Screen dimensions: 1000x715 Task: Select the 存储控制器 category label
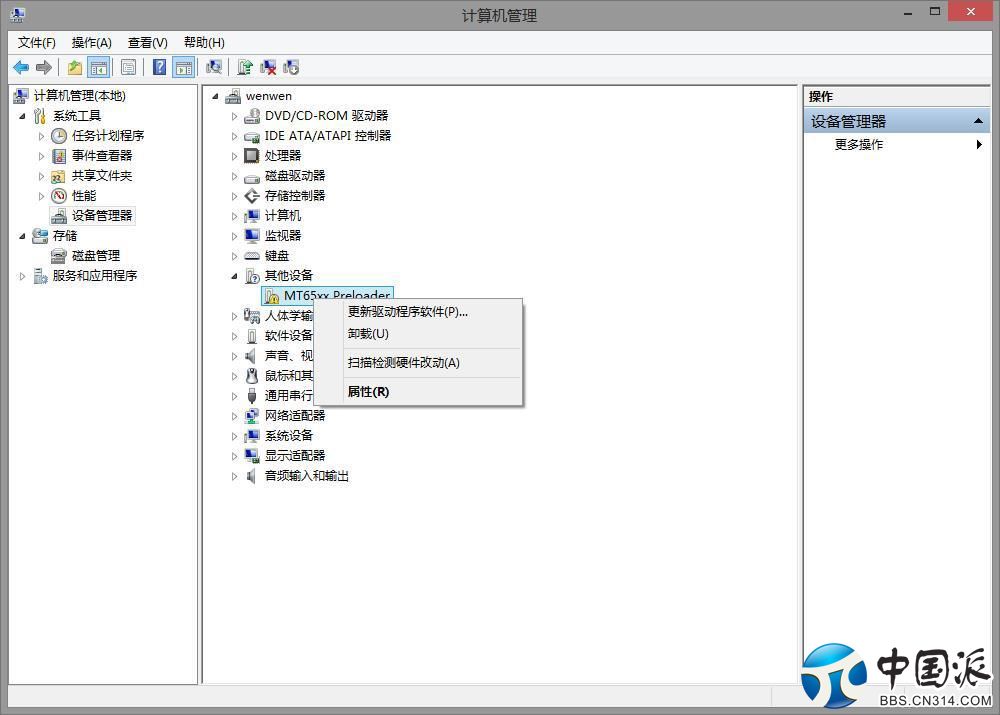coord(295,195)
